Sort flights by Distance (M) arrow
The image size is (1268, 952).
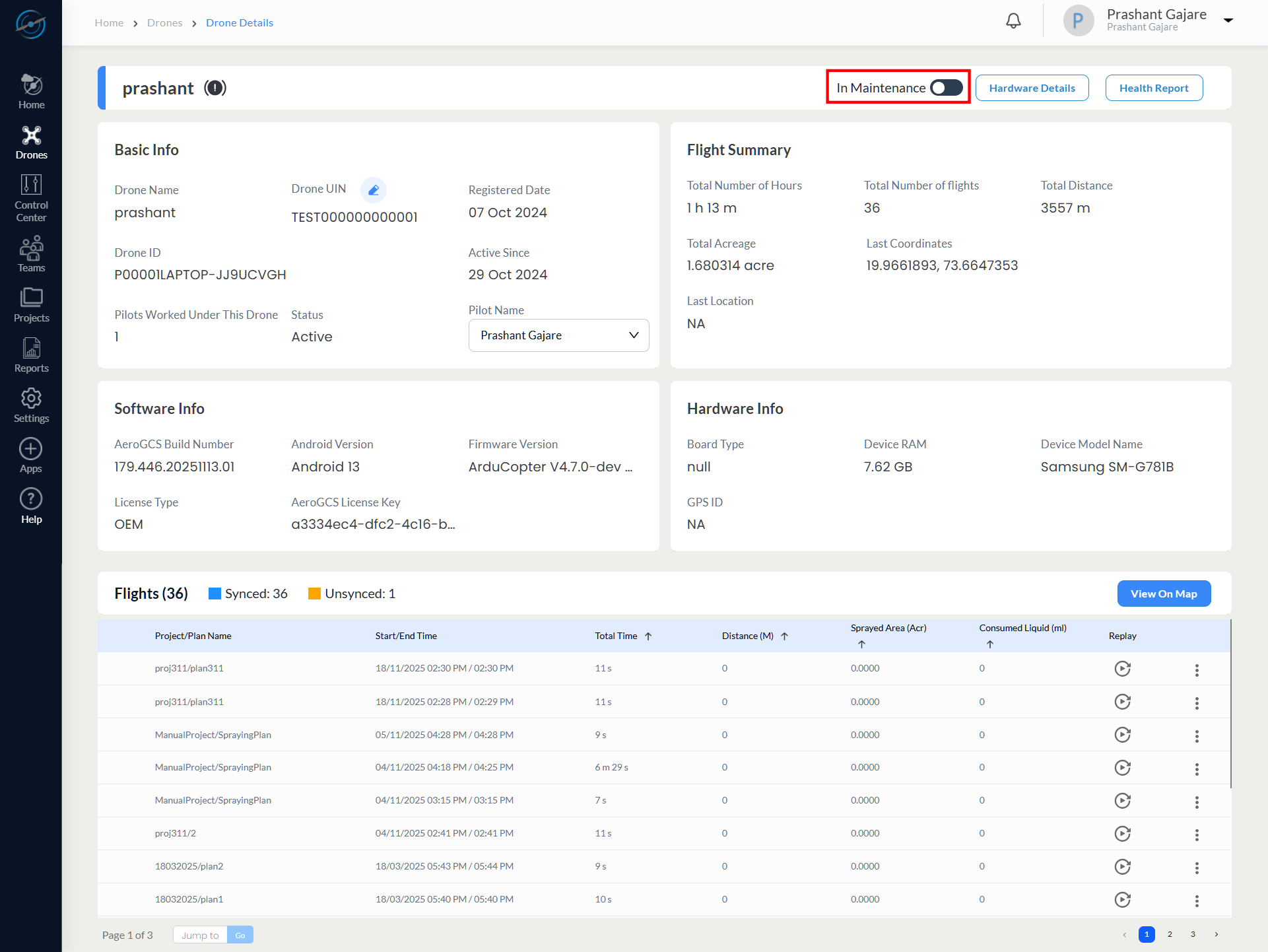[785, 636]
